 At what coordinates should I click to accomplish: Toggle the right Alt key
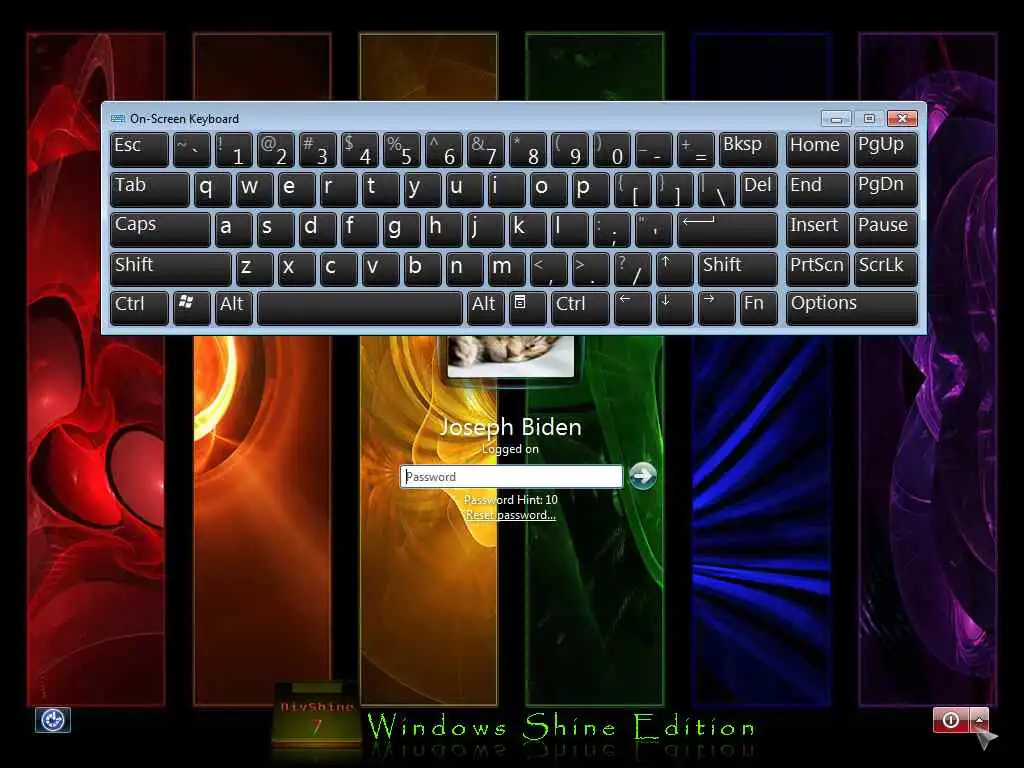coord(485,308)
